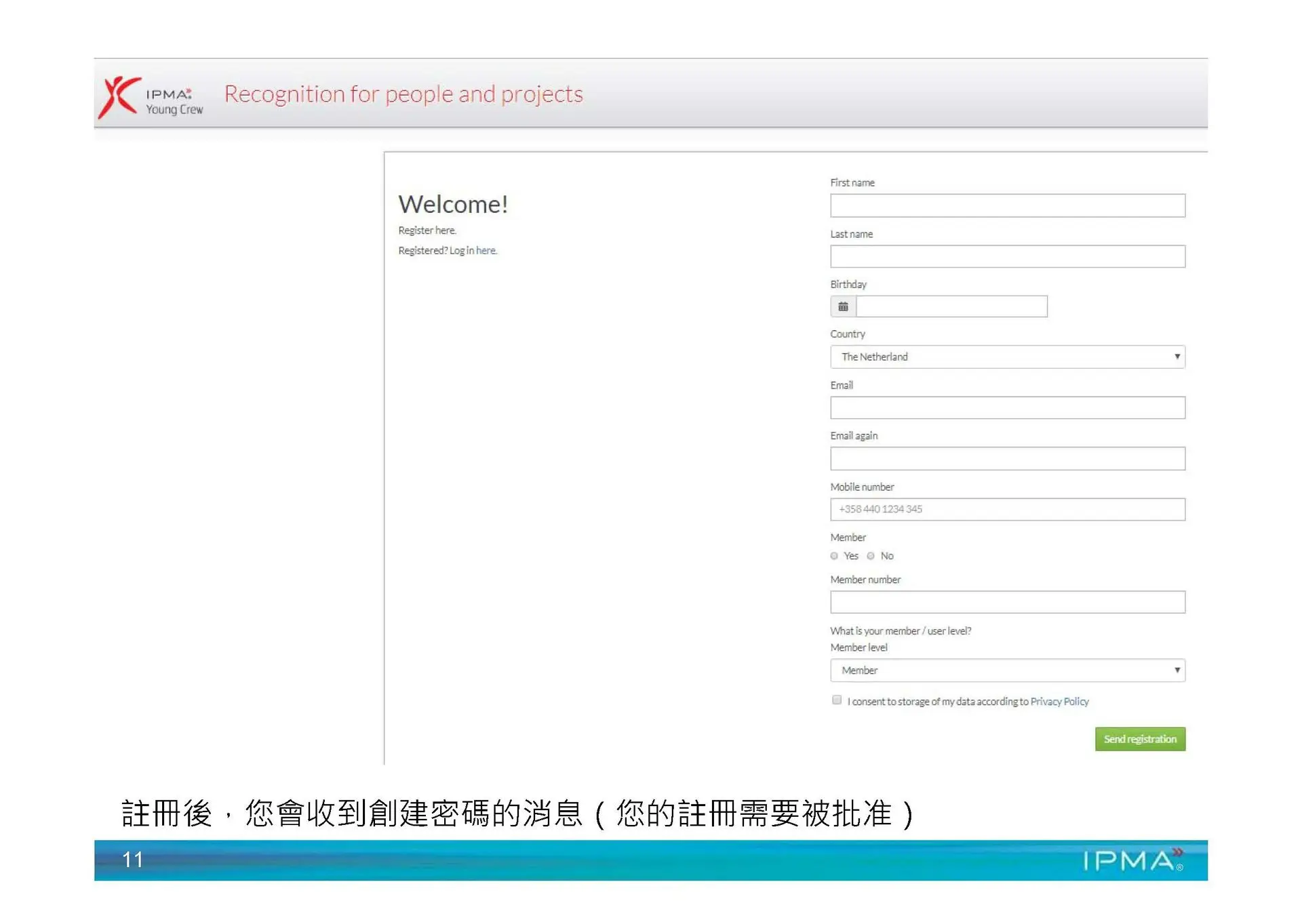This screenshot has height=924, width=1302.
Task: Open the Country dropdown showing The Netherland
Action: 1006,357
